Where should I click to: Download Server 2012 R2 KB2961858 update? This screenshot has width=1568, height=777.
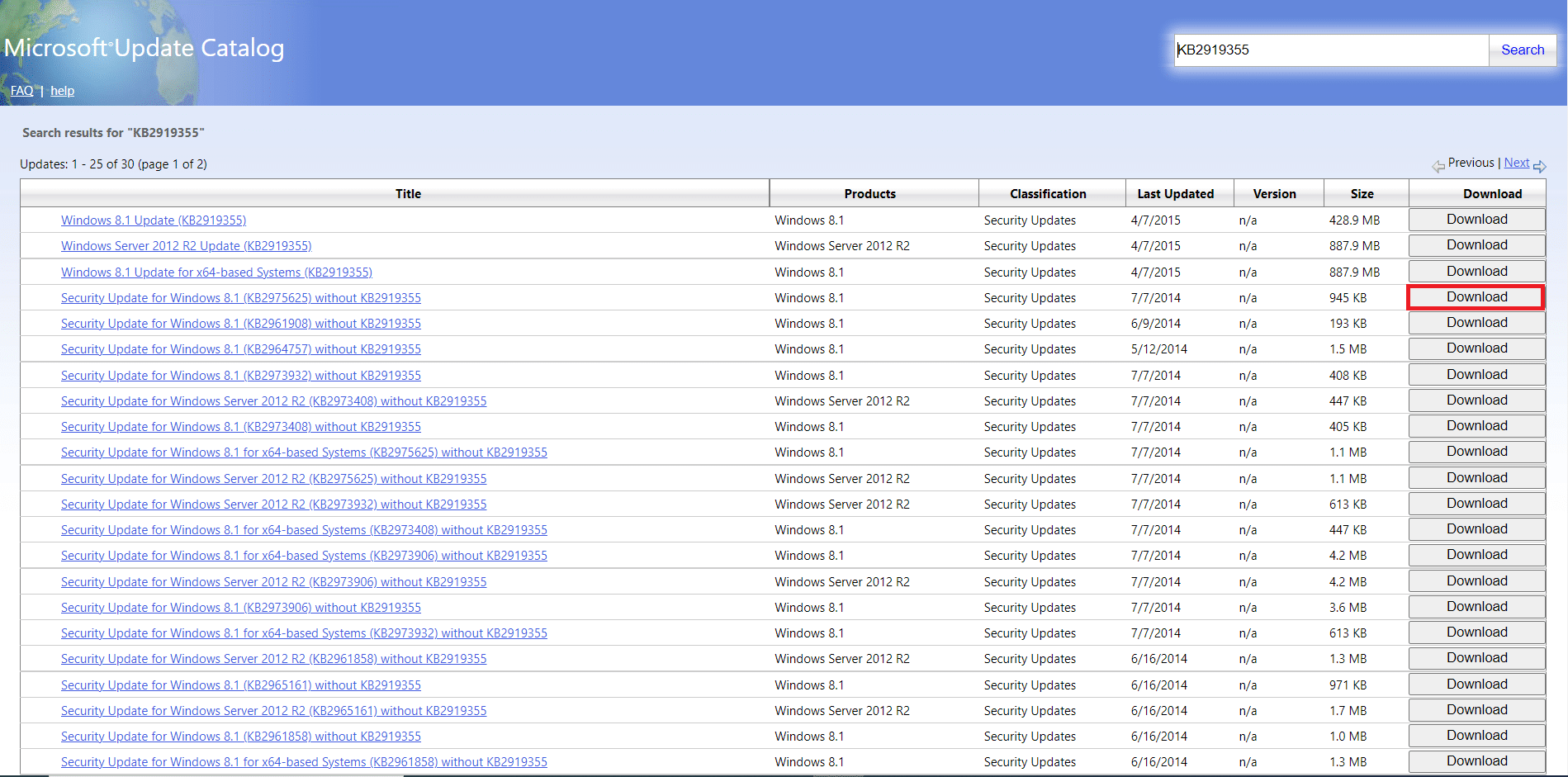point(1476,658)
